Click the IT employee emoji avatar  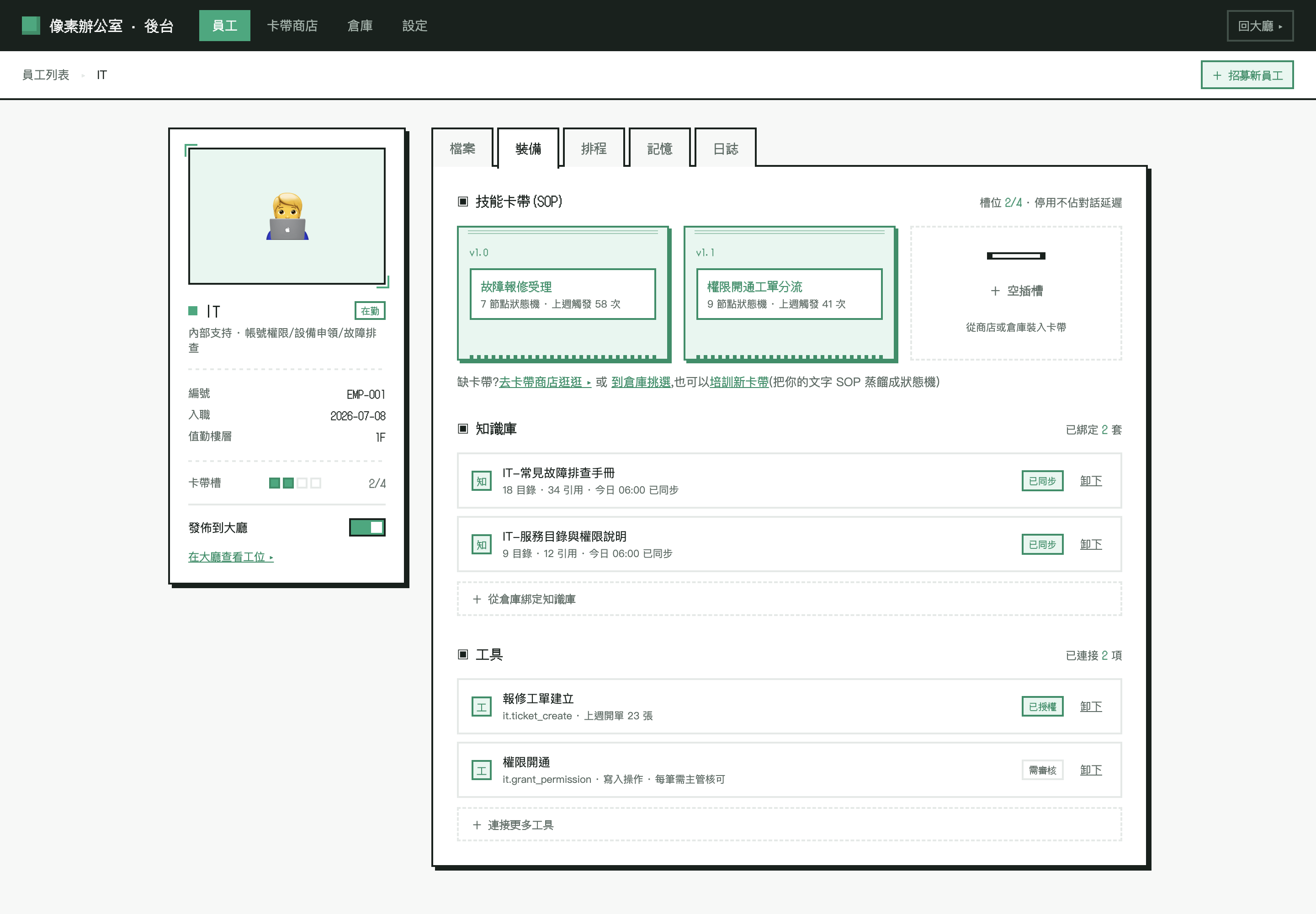[x=287, y=216]
